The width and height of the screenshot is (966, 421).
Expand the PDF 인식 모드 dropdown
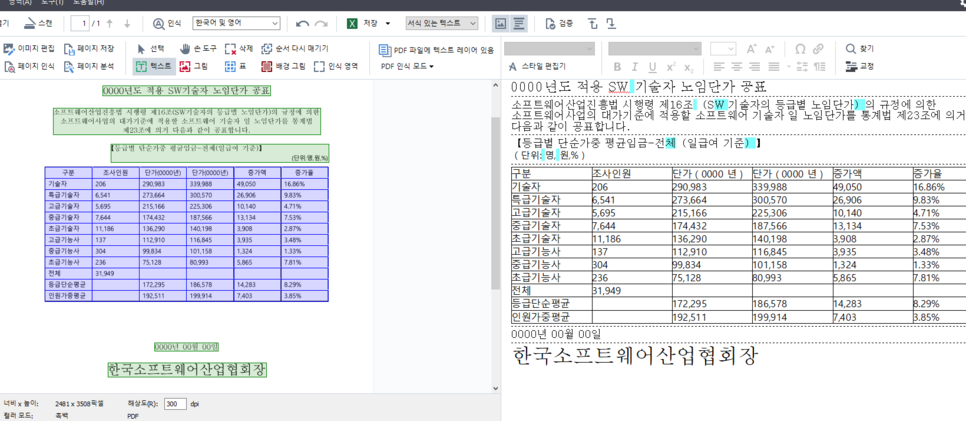coord(407,66)
